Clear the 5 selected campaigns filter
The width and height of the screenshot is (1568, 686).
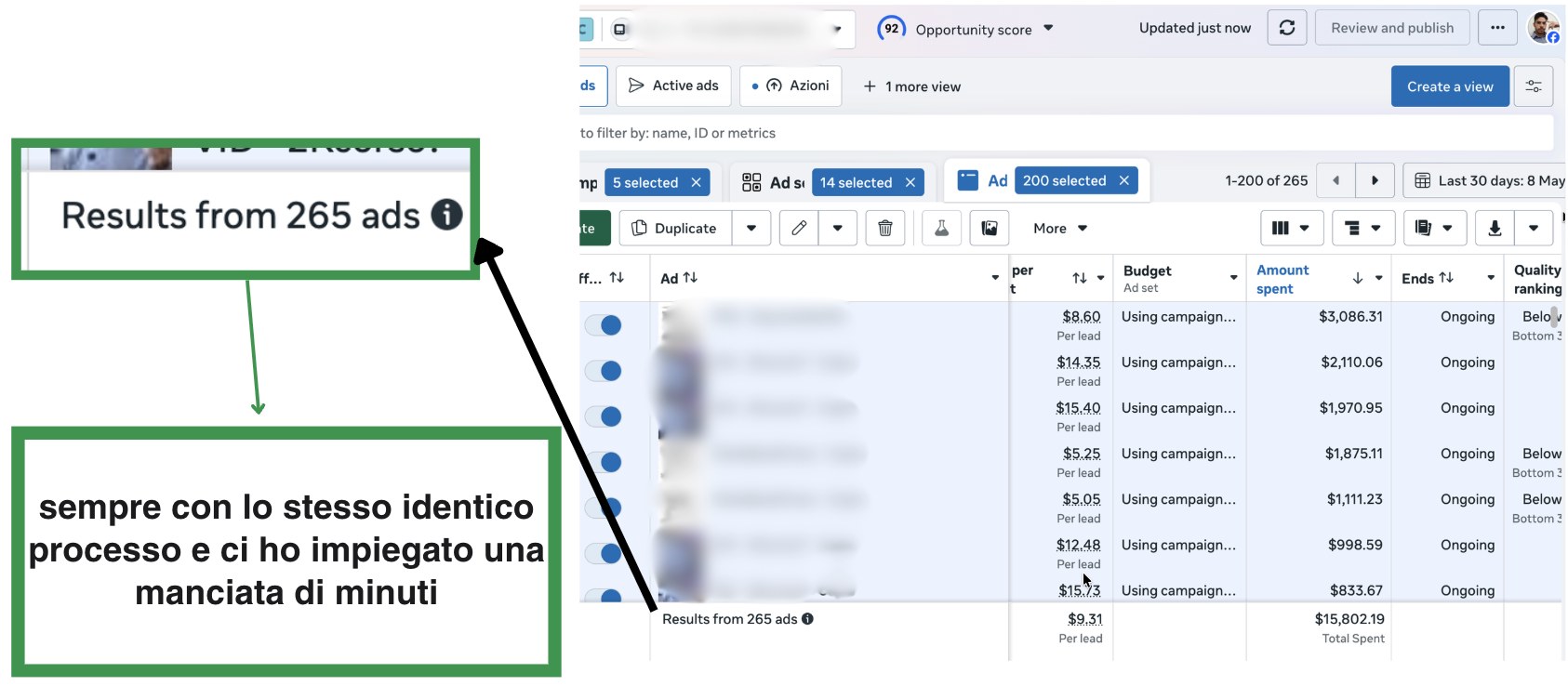[x=696, y=182]
